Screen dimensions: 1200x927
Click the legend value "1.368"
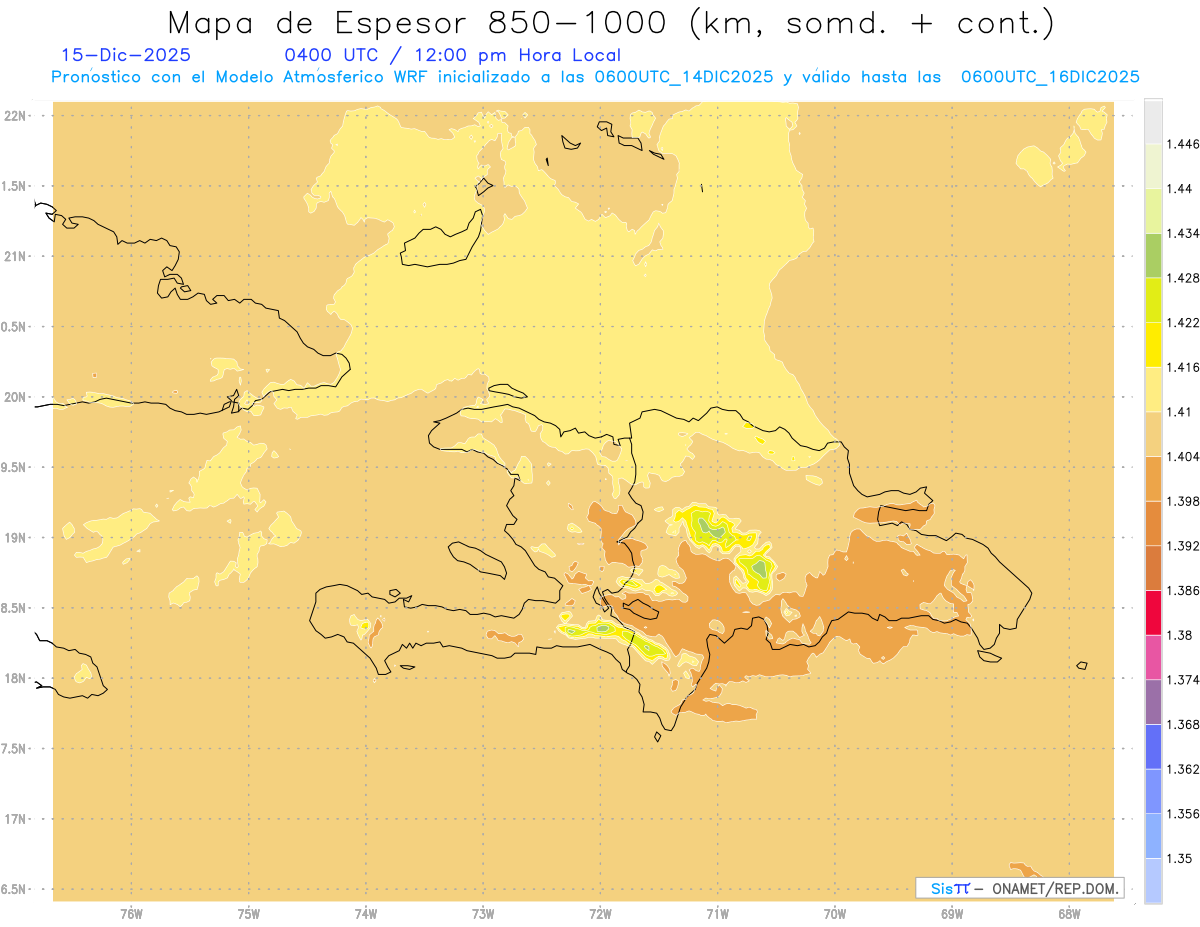tap(1183, 724)
